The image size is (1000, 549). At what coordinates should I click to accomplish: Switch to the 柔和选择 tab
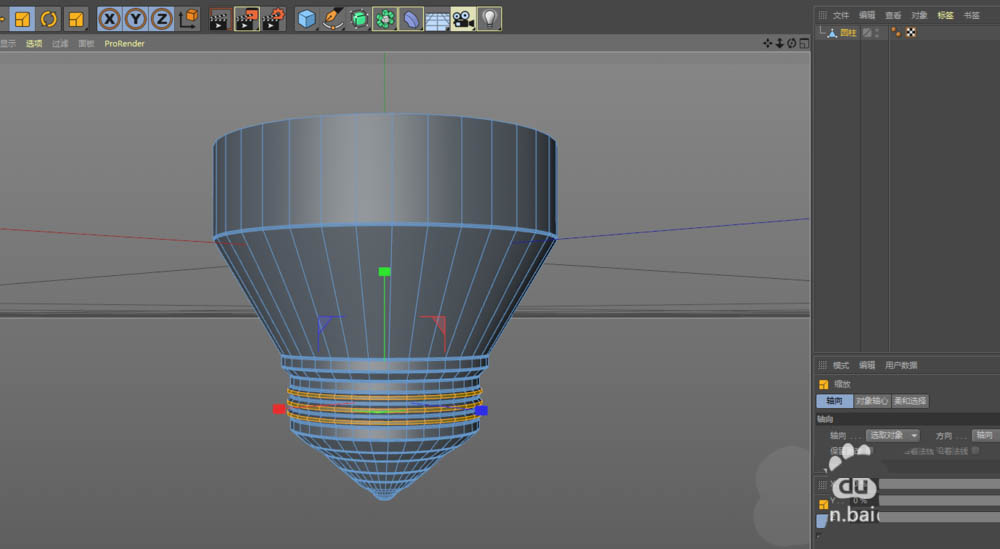tap(911, 401)
